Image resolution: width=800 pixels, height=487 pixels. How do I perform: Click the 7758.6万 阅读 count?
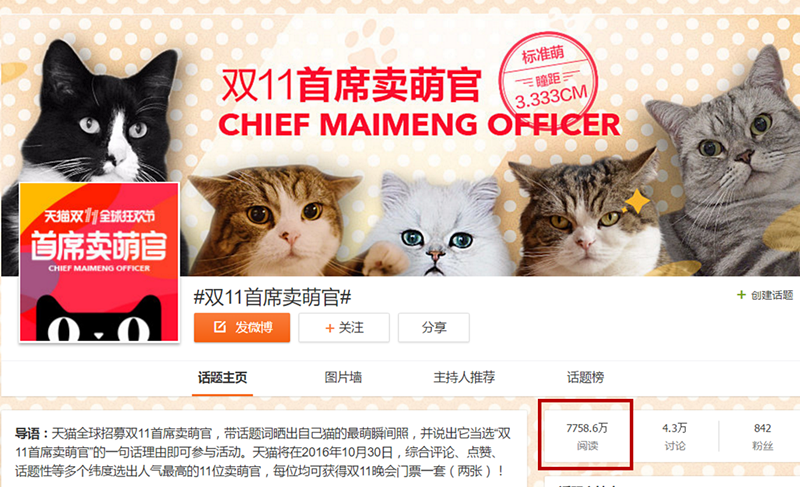[x=587, y=436]
